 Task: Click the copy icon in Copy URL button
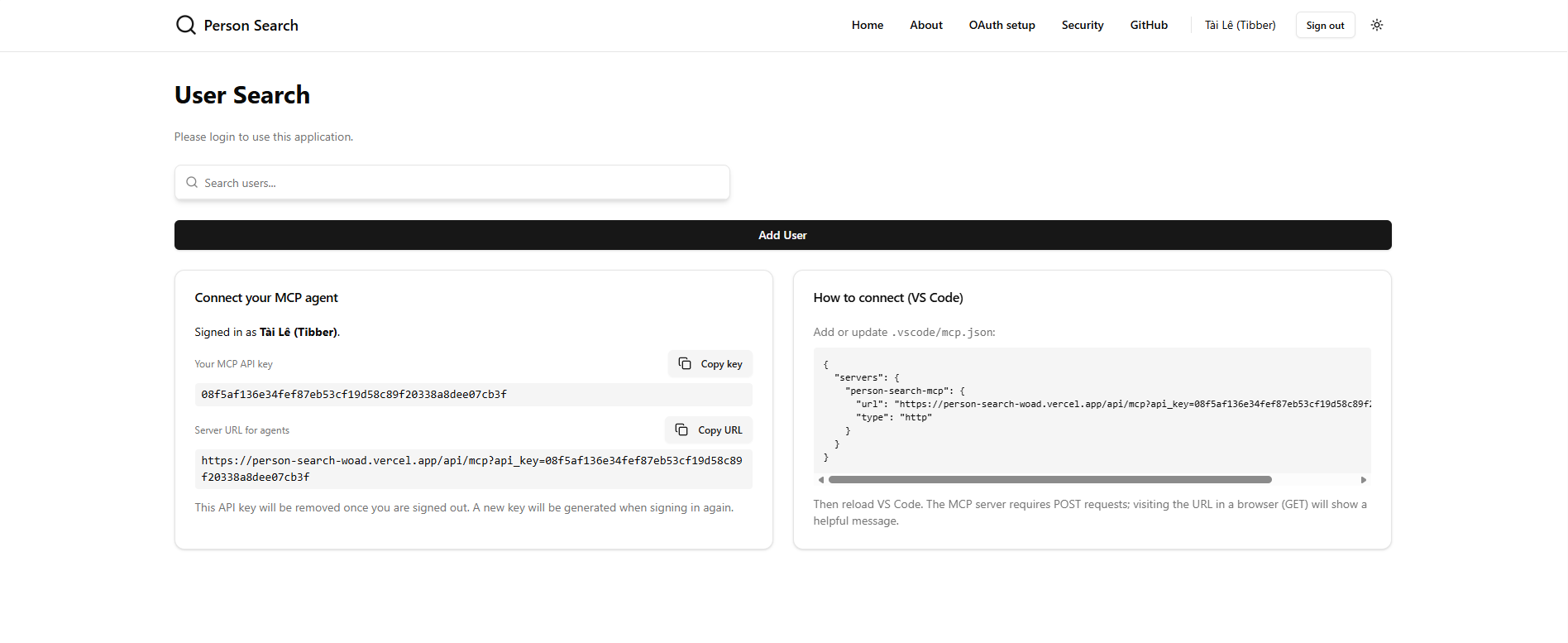(x=681, y=429)
